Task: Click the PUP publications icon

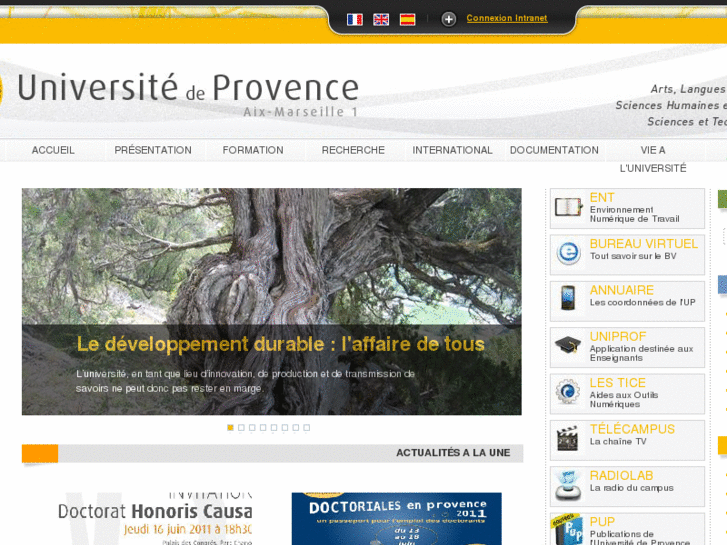Action: (x=567, y=530)
